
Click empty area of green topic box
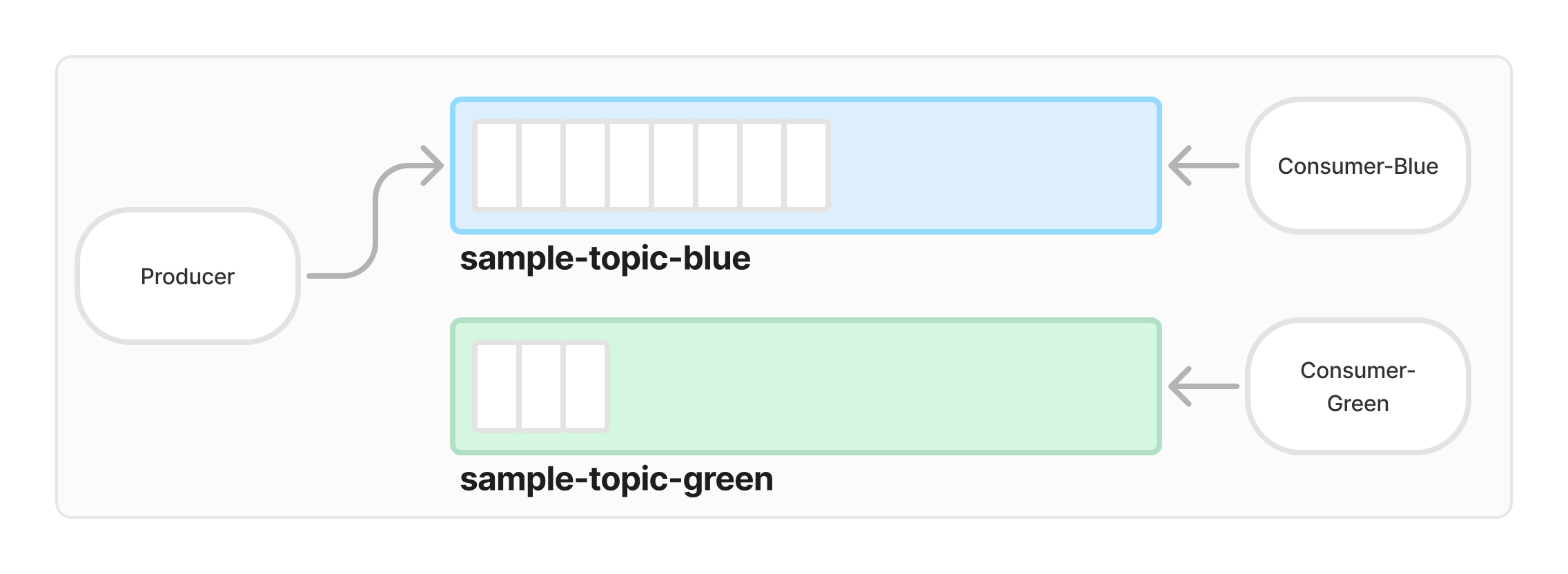click(883, 386)
